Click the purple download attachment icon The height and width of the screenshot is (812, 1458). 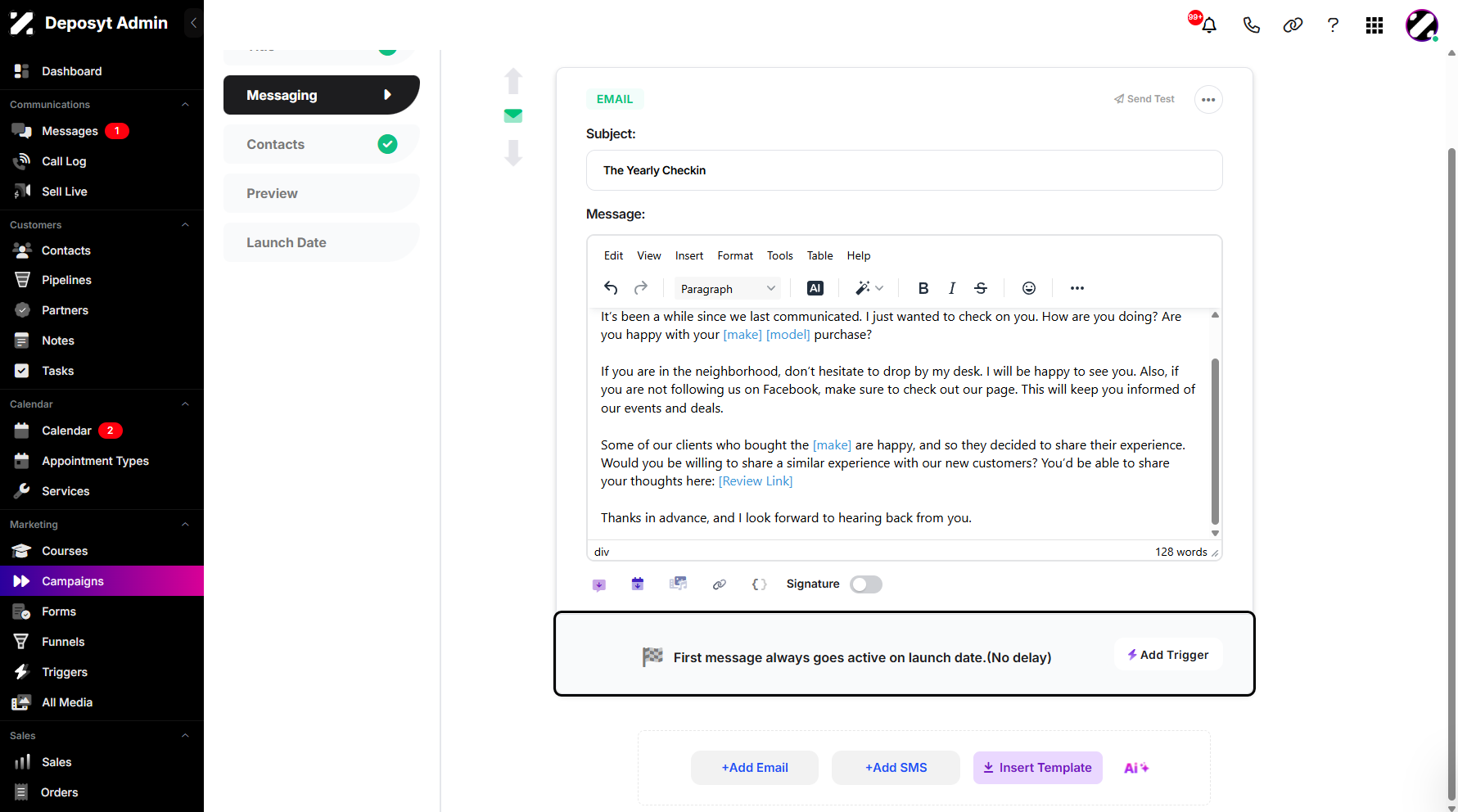[x=599, y=584]
